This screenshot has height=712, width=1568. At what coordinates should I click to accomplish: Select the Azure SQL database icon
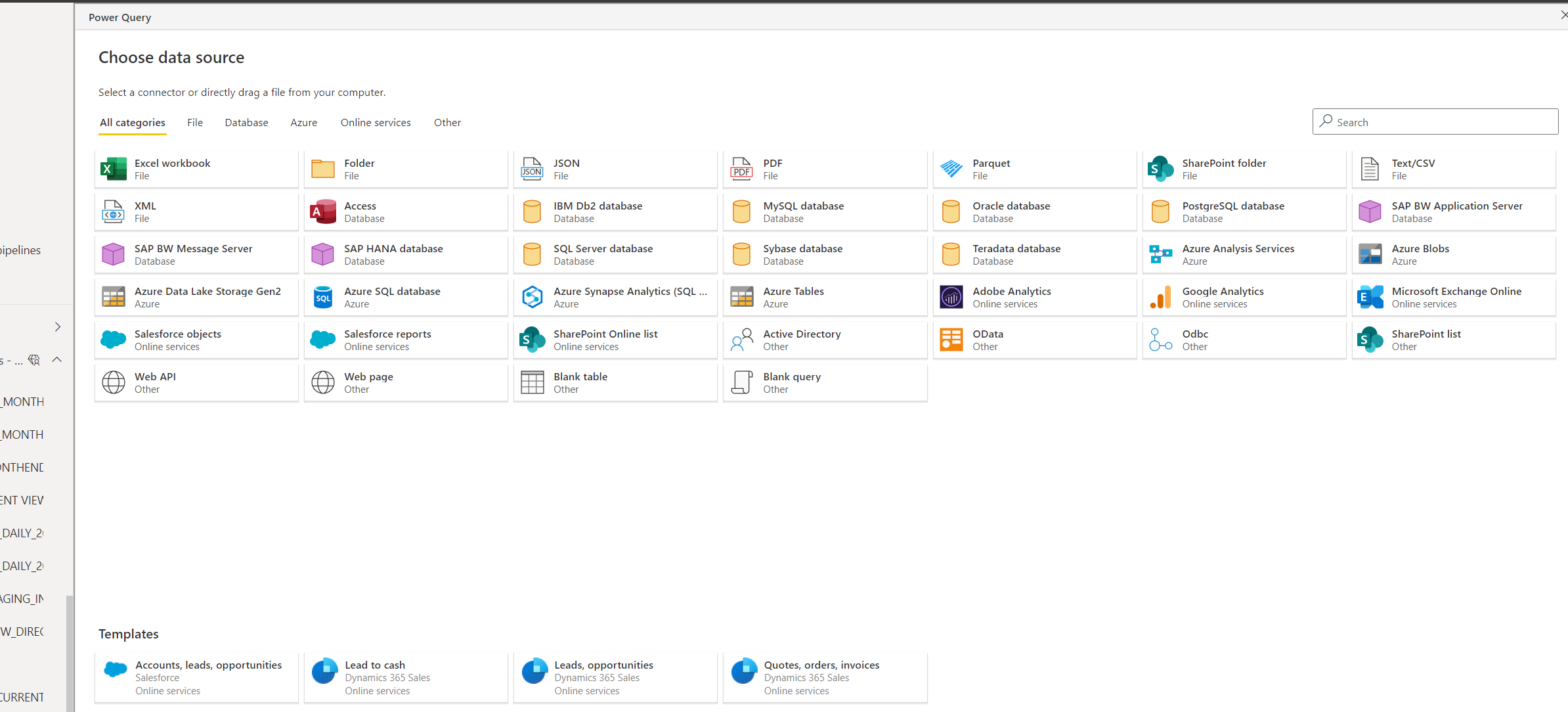[323, 298]
